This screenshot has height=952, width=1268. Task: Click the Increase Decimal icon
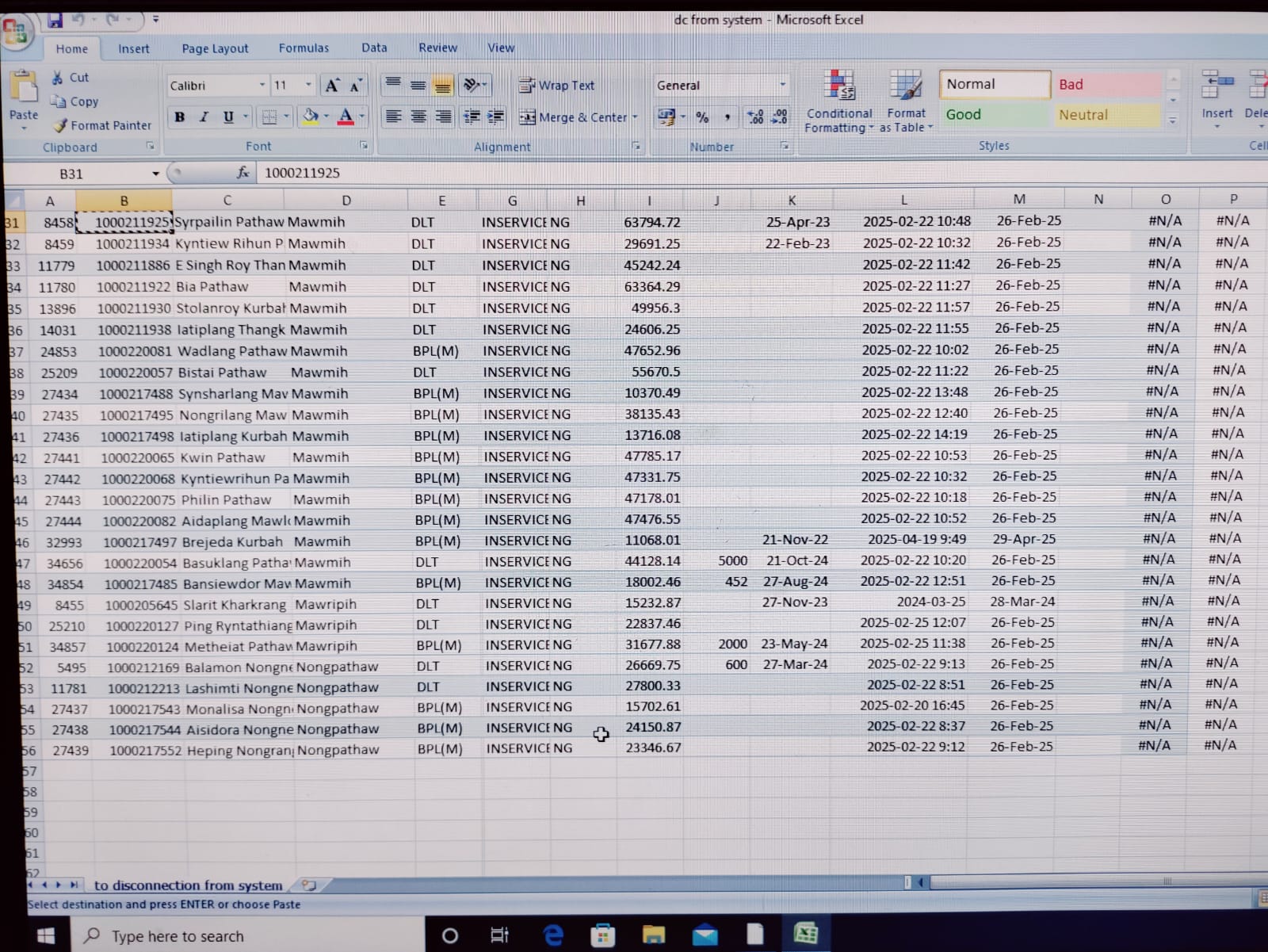click(755, 117)
